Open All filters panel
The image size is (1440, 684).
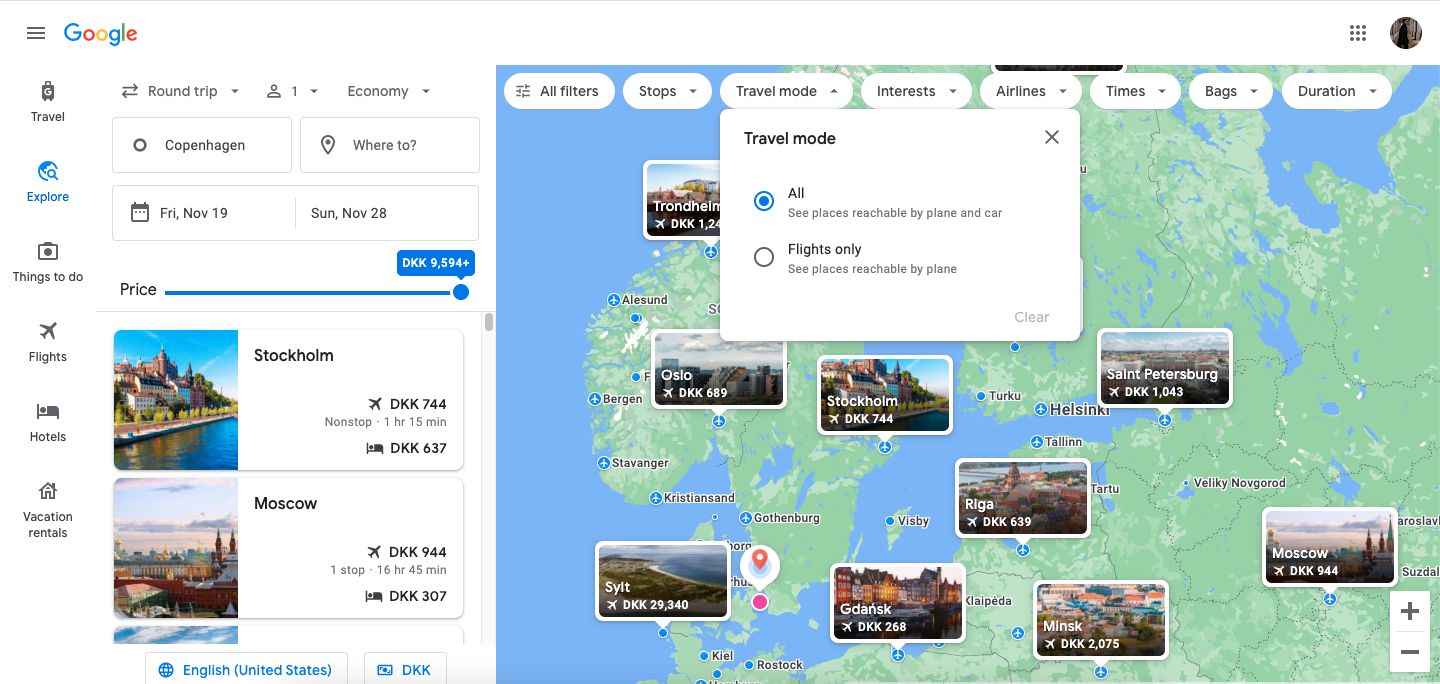[558, 91]
